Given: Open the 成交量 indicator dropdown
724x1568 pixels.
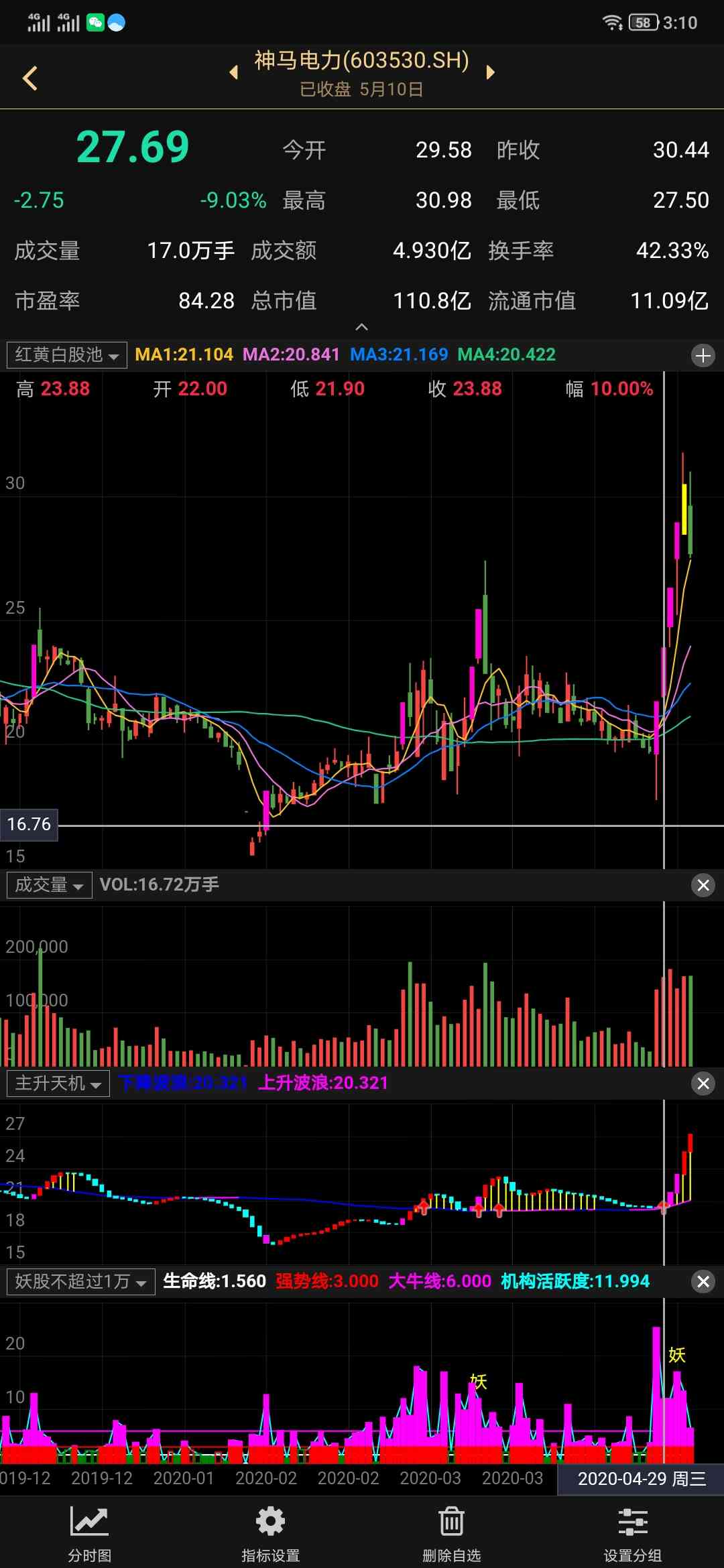Looking at the screenshot, I should (49, 885).
